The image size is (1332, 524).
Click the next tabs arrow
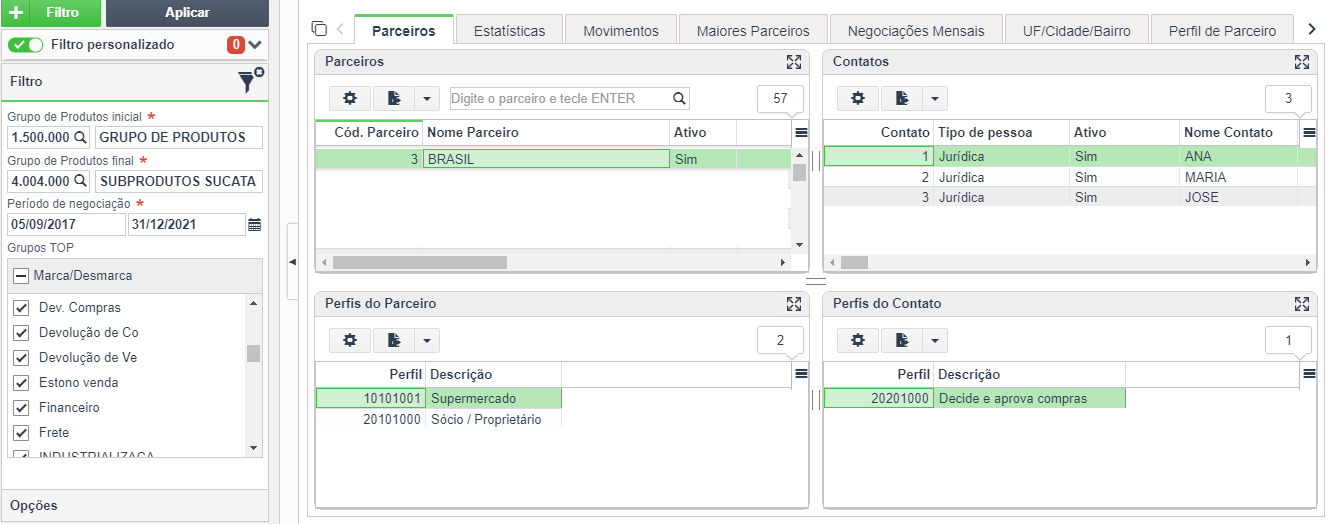click(x=1312, y=29)
